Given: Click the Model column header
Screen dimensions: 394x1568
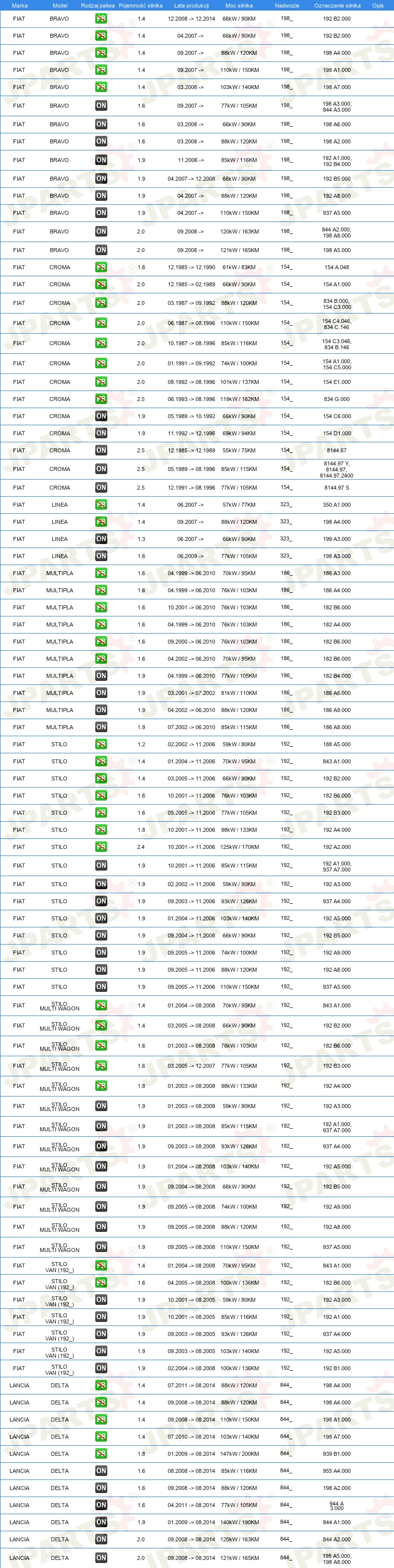Looking at the screenshot, I should [x=60, y=6].
